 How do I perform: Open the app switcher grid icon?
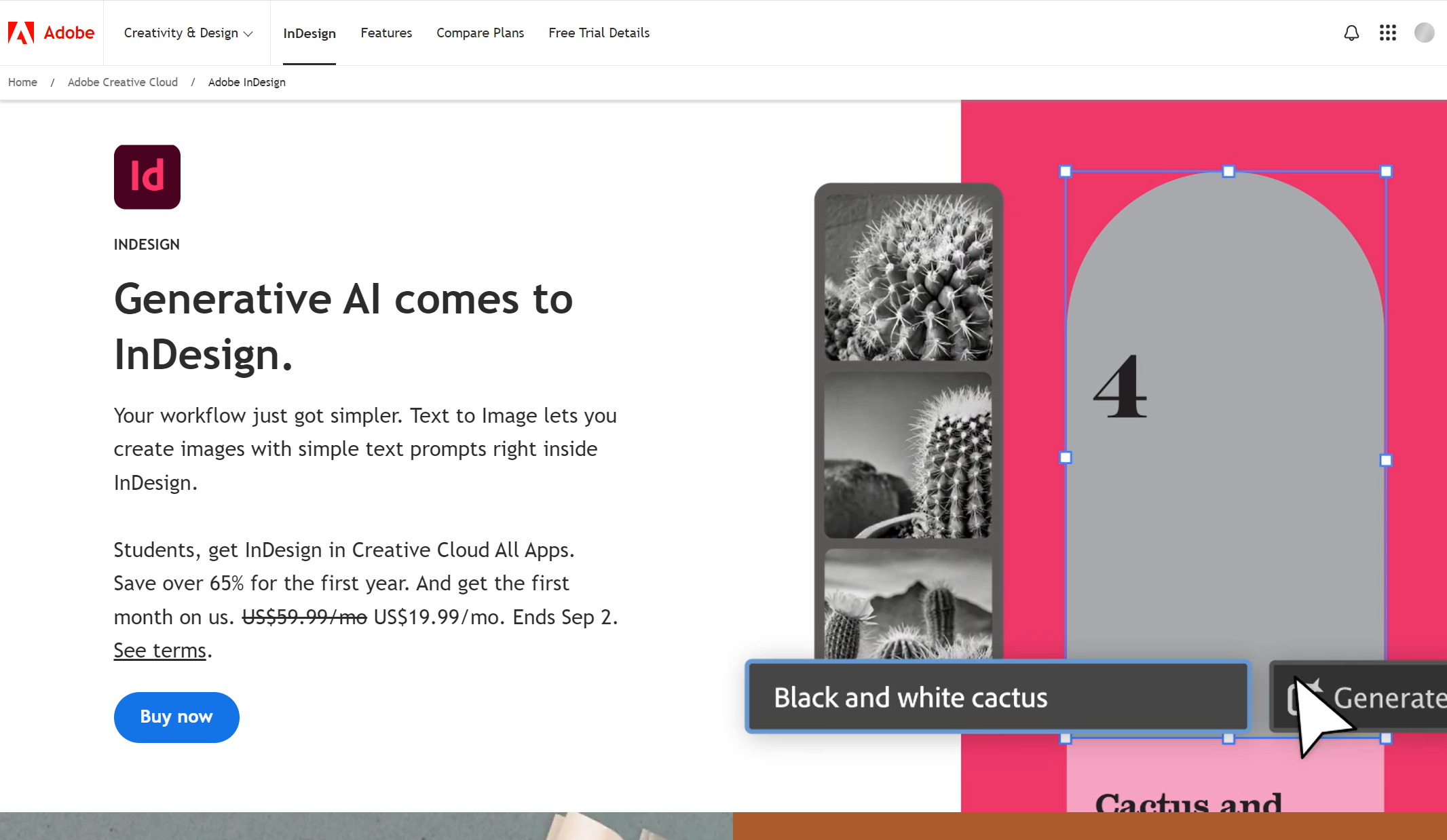[x=1388, y=33]
